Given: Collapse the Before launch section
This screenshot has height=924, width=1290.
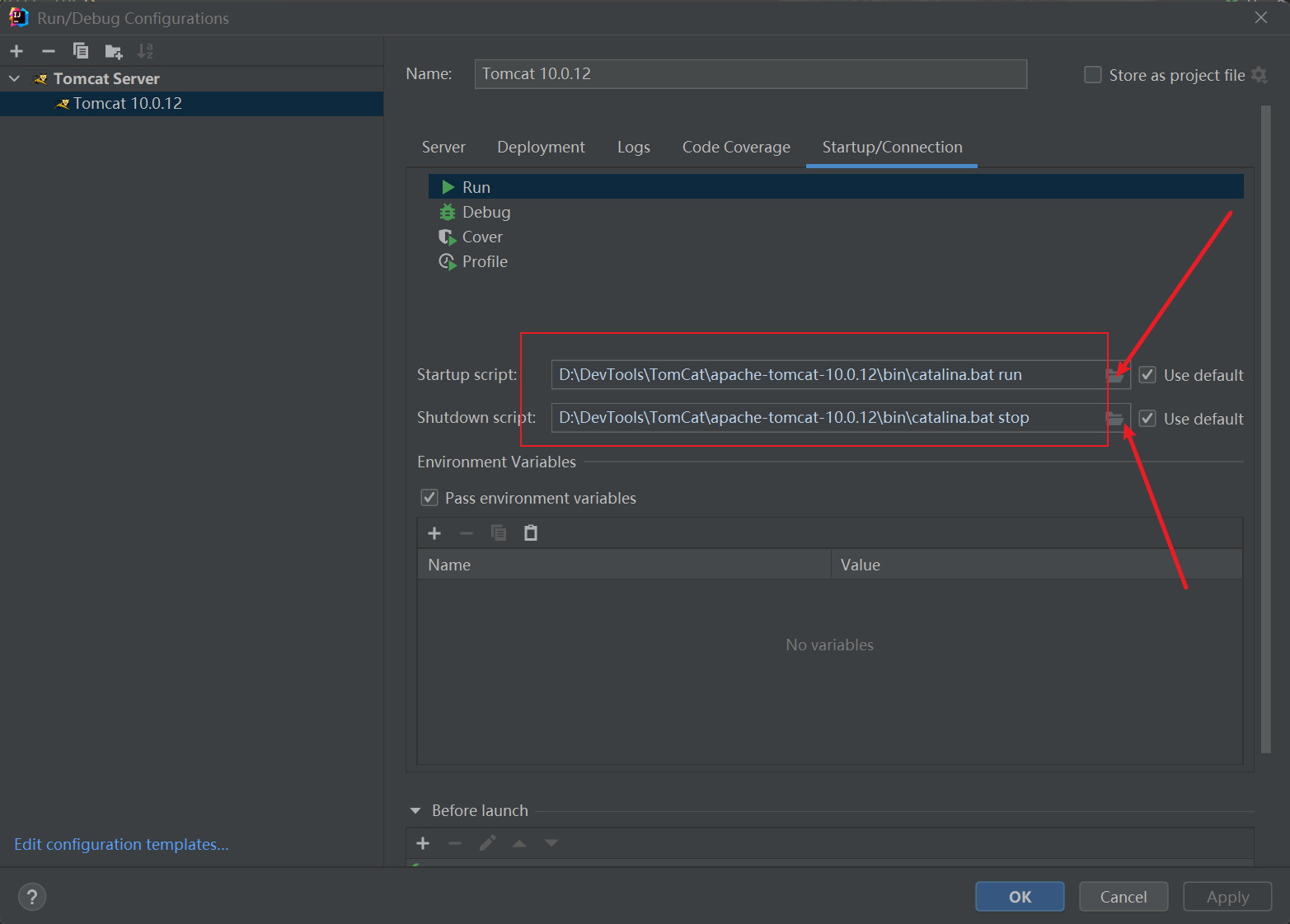Looking at the screenshot, I should [415, 811].
